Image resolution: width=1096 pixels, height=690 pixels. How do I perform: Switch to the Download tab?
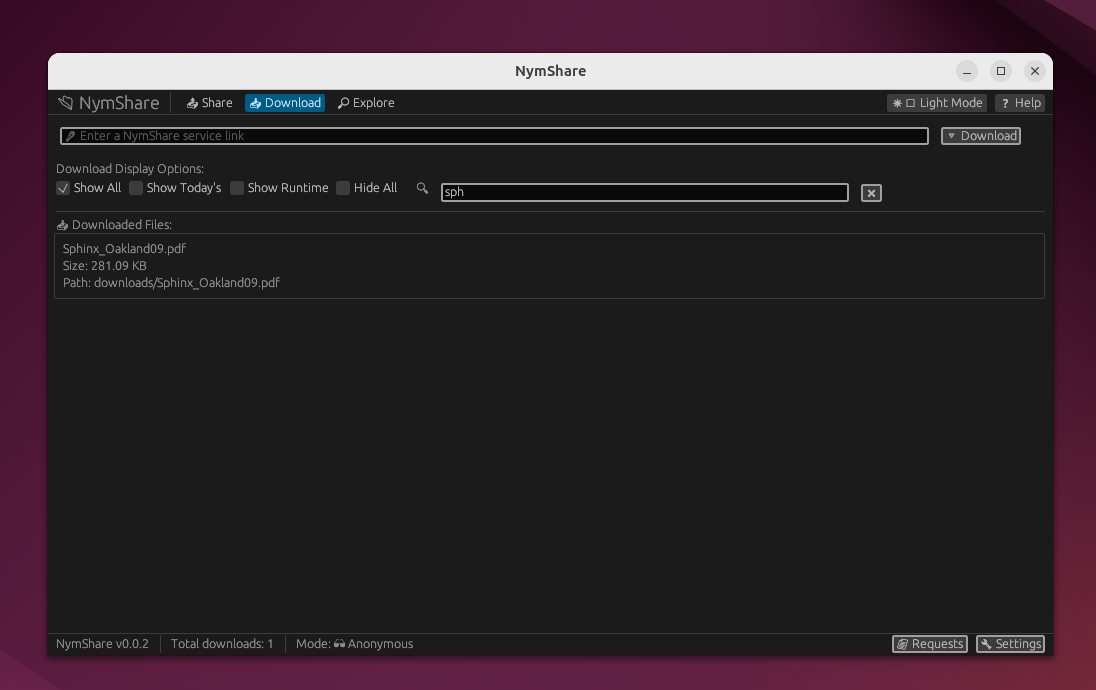pos(285,103)
